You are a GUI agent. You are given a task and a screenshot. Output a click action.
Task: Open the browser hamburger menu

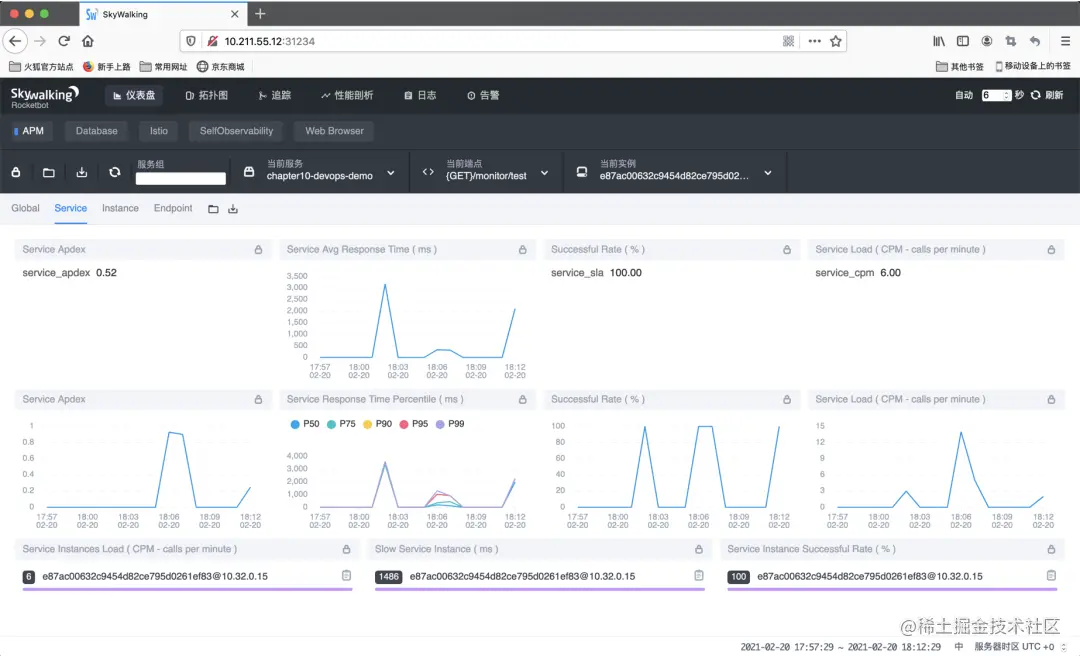pos(1065,41)
